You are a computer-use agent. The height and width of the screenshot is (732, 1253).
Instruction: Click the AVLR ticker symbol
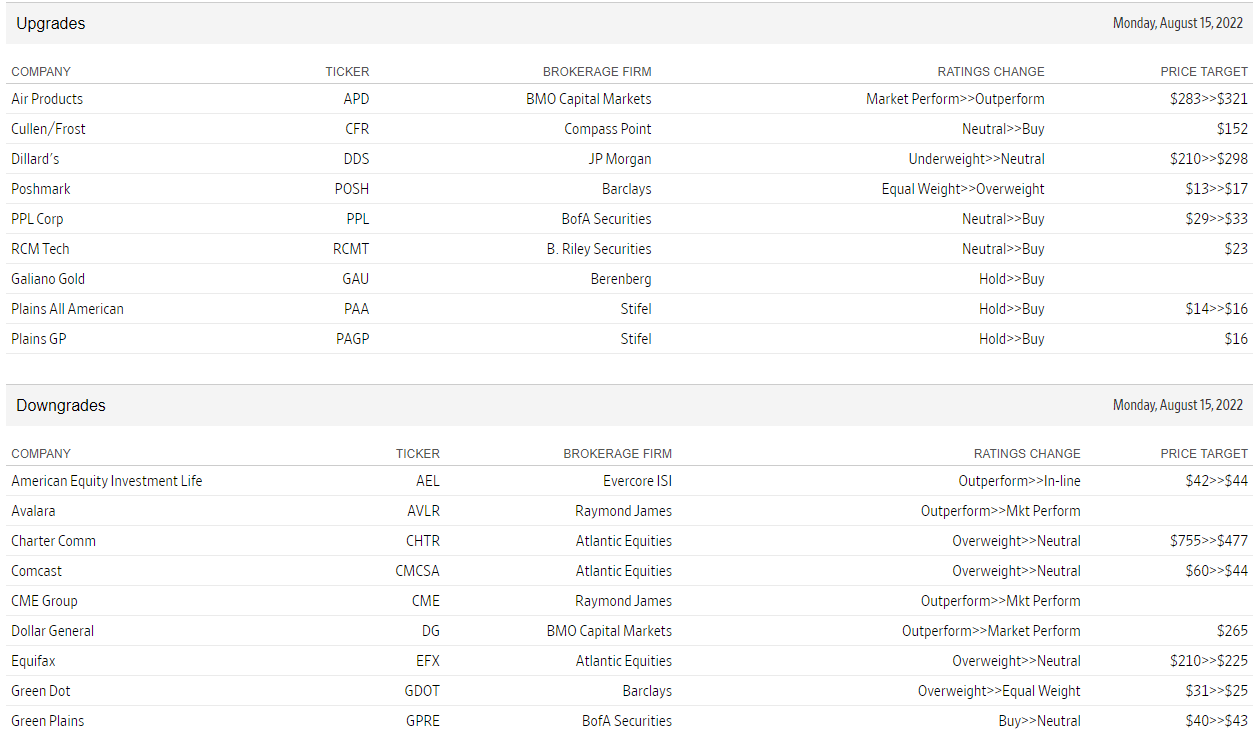423,511
